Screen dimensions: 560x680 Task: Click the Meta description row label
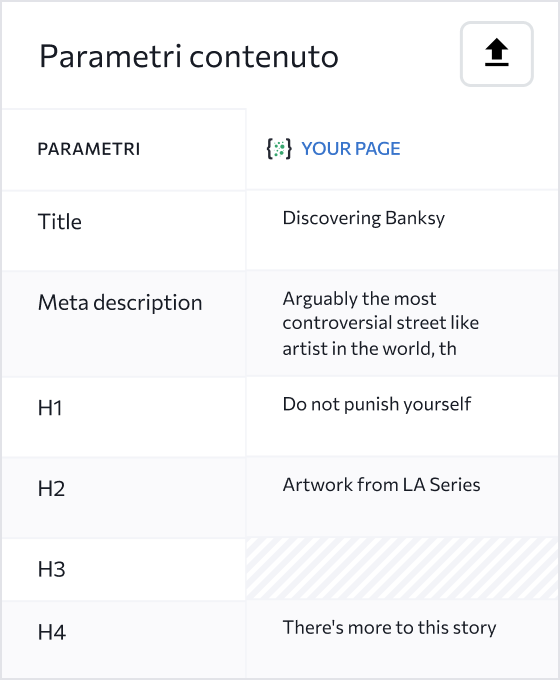pos(120,302)
